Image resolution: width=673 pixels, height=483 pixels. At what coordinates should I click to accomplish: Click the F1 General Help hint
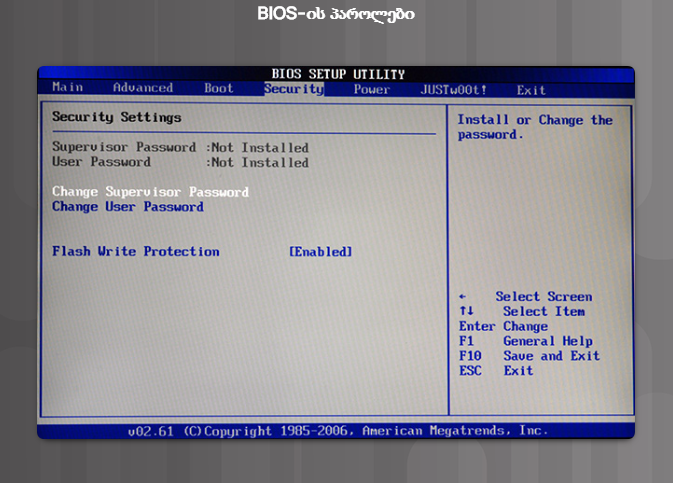click(x=525, y=341)
